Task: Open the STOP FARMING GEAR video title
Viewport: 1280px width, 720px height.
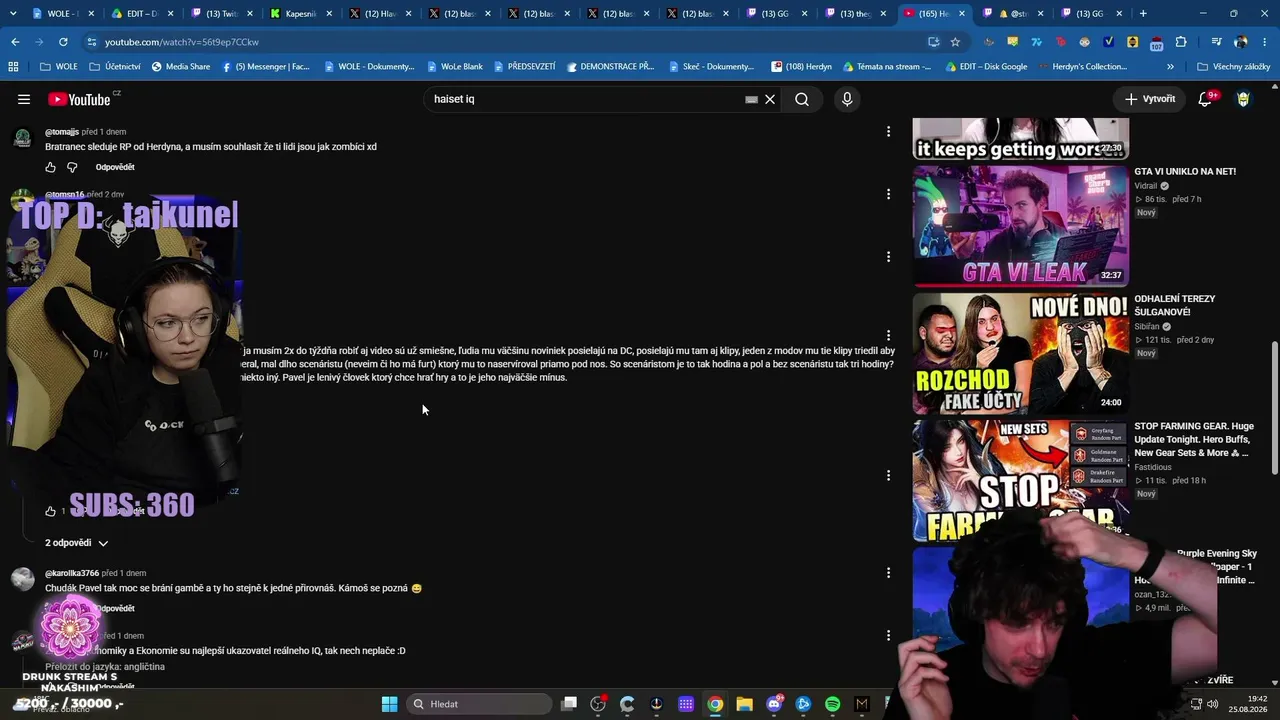Action: point(1194,439)
